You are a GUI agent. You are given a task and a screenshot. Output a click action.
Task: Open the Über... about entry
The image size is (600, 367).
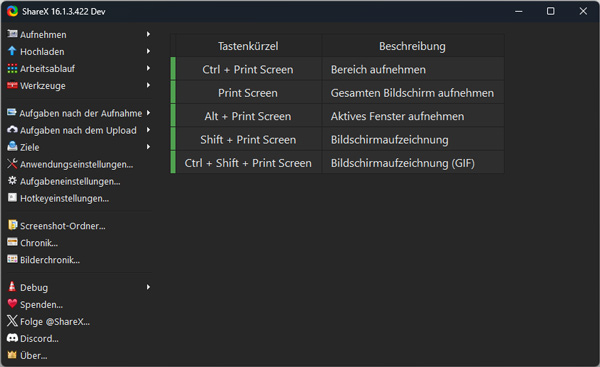click(34, 356)
